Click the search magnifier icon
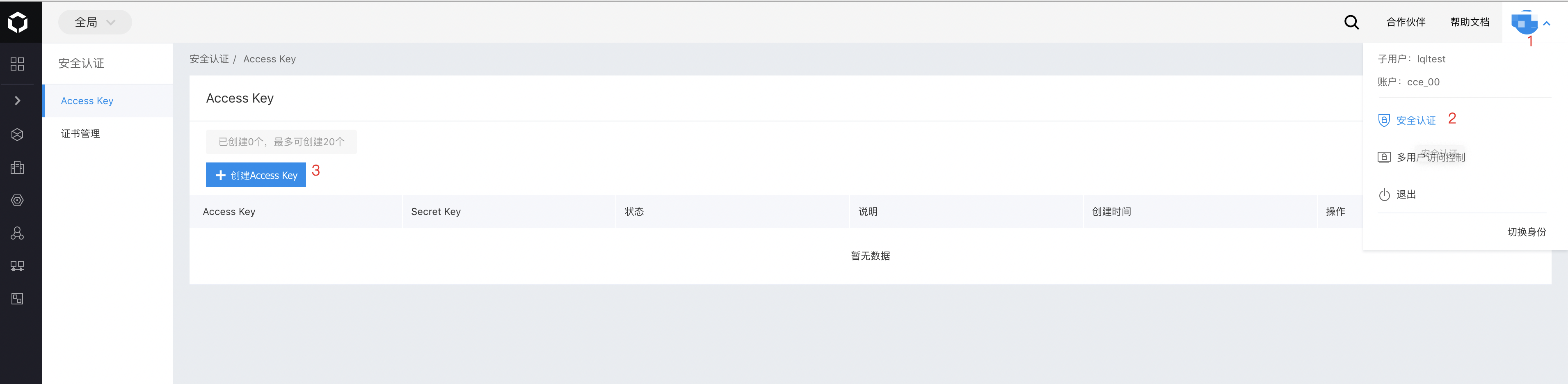 [x=1351, y=23]
